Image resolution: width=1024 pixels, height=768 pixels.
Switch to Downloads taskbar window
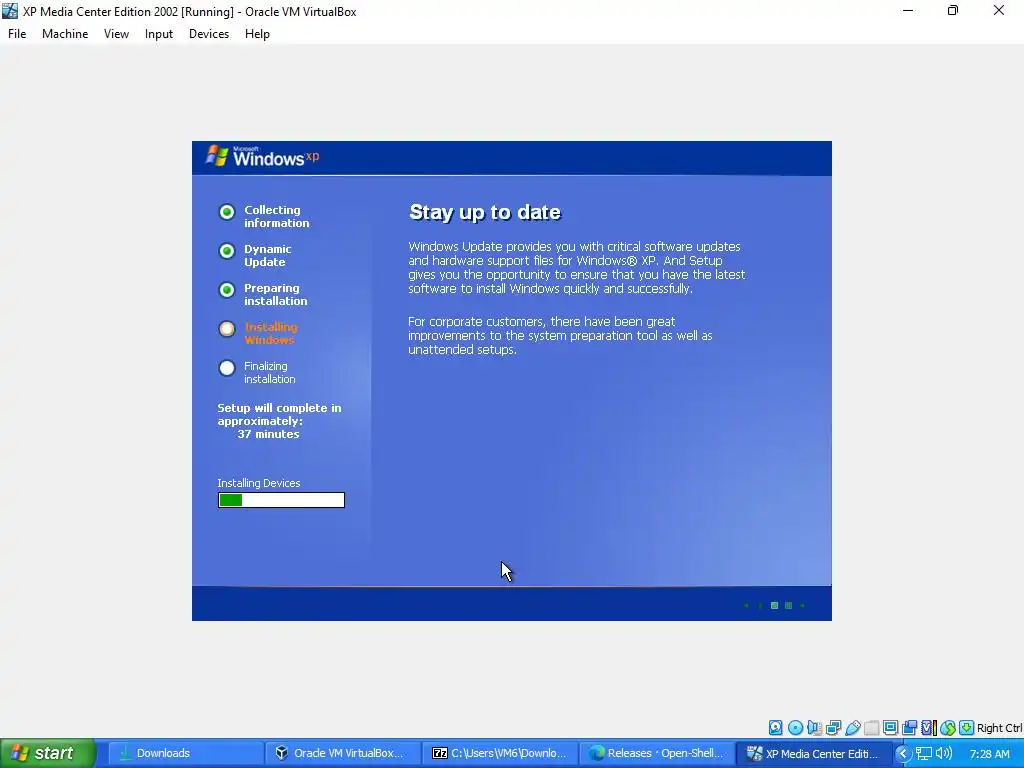(185, 753)
